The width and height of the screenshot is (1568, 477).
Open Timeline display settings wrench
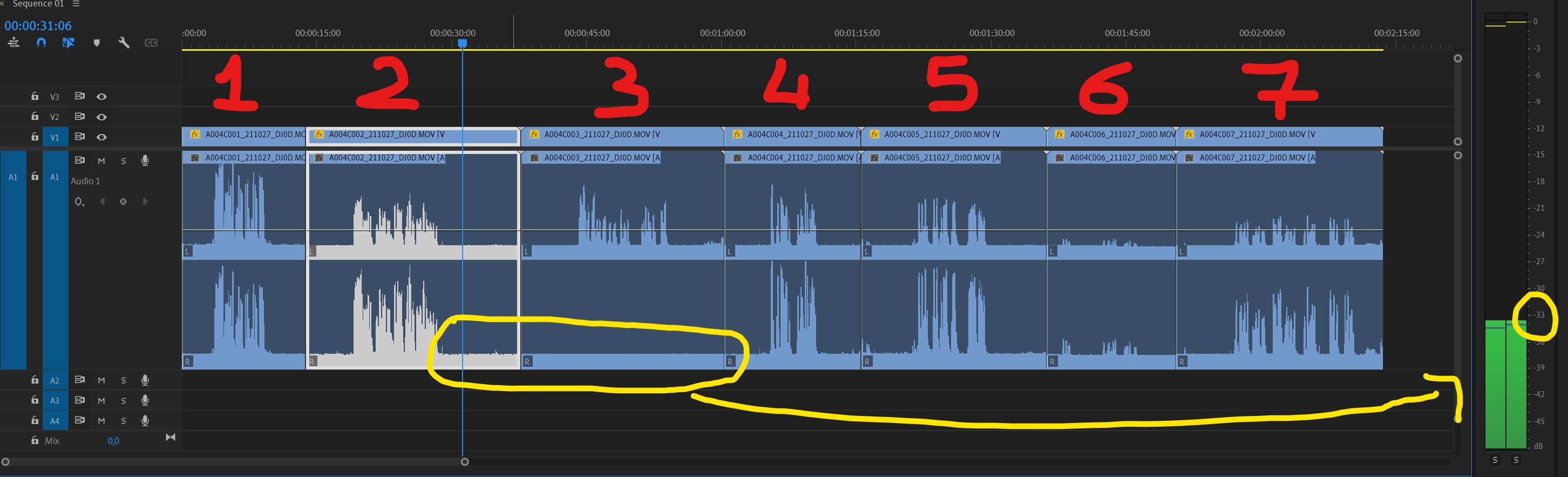point(124,43)
